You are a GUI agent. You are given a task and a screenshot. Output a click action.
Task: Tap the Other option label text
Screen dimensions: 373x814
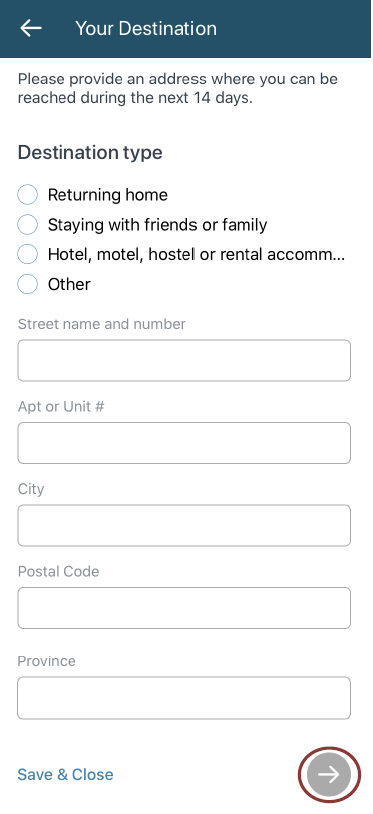tap(69, 284)
